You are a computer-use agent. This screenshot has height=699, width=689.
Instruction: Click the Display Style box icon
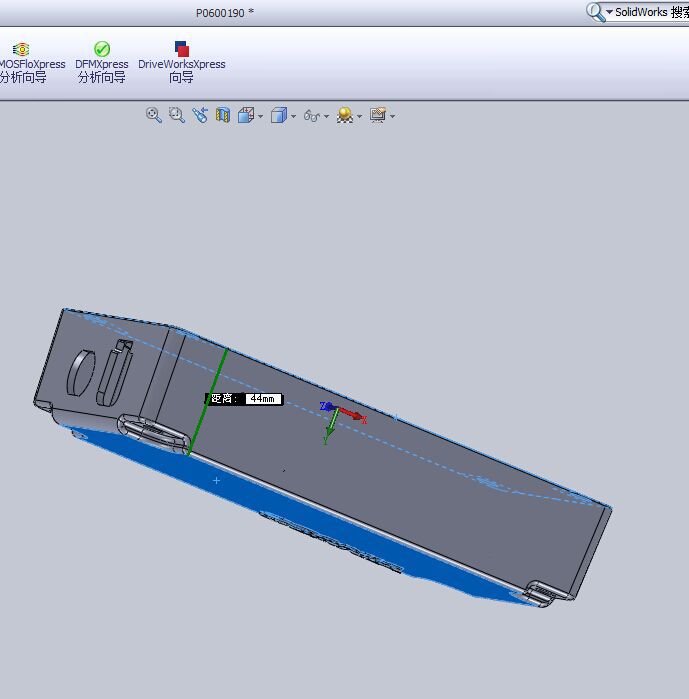279,115
